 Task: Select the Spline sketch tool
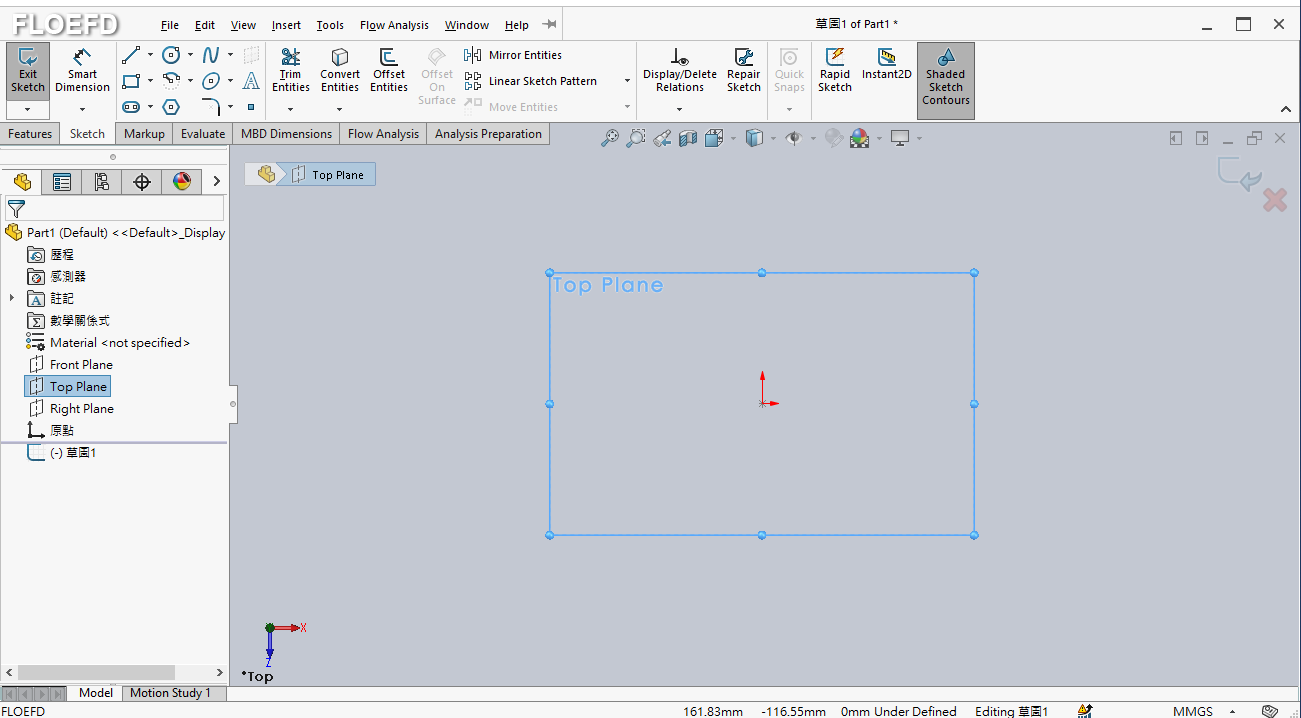pos(211,55)
